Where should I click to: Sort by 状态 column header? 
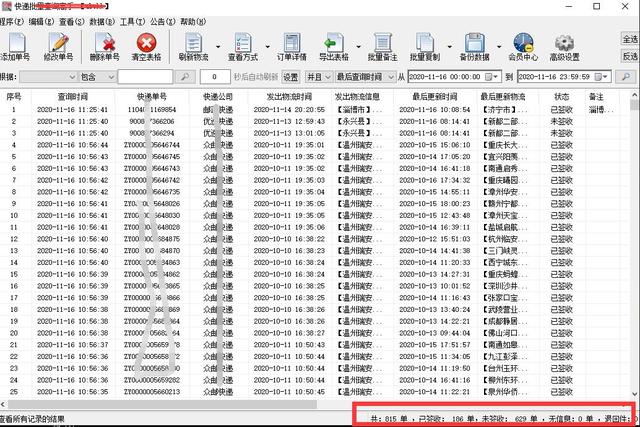562,97
